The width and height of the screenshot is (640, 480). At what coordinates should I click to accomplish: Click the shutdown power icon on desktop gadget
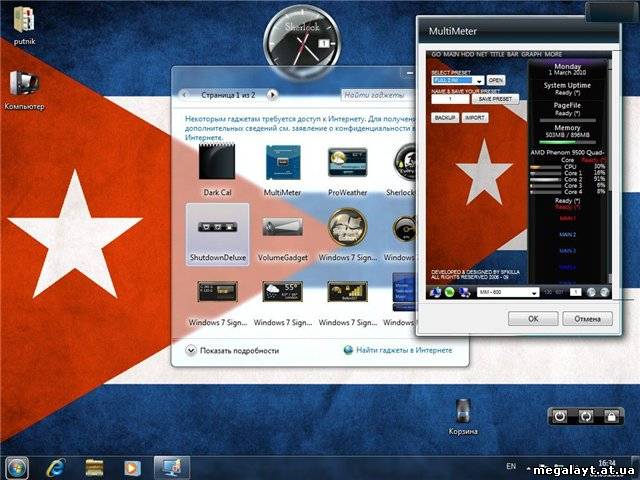560,417
